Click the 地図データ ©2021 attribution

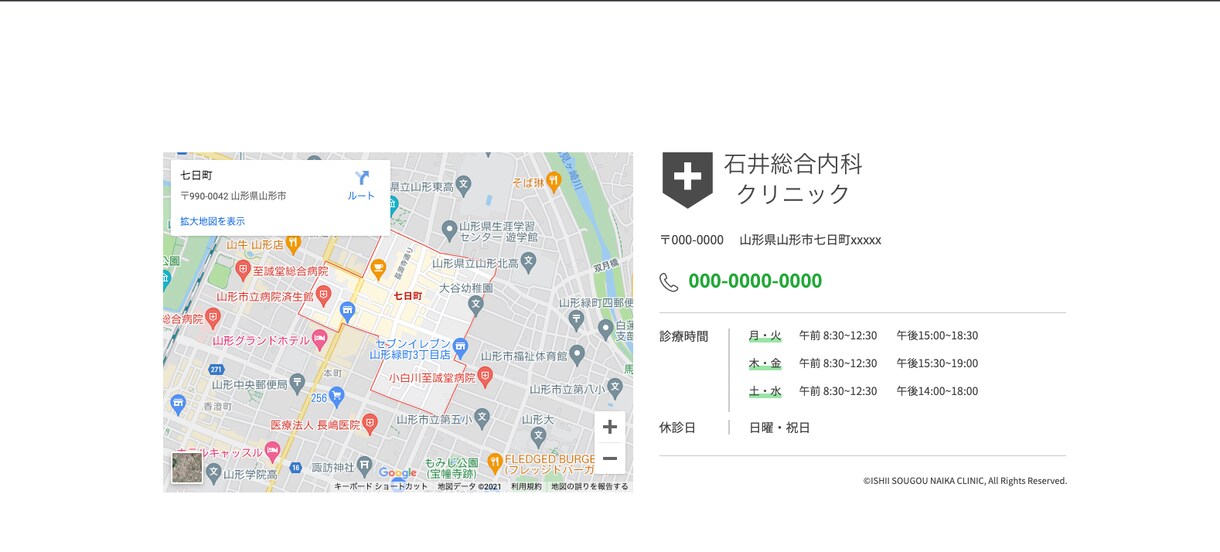click(x=469, y=487)
